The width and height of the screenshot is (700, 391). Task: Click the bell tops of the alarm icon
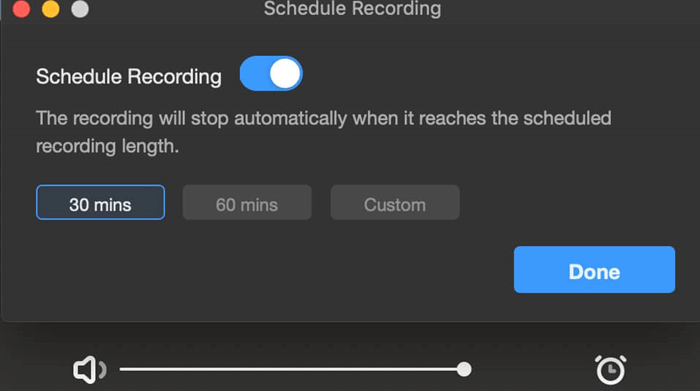click(x=611, y=358)
